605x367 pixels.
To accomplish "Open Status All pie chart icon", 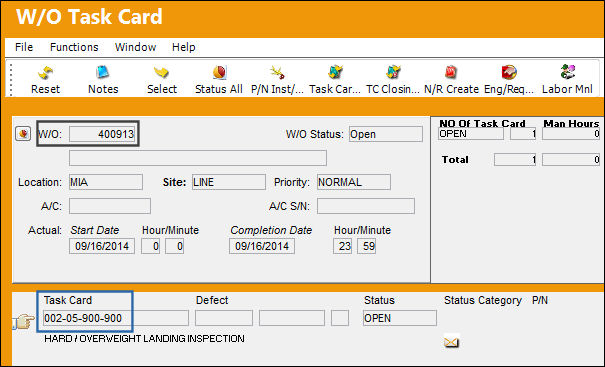I will 219,72.
